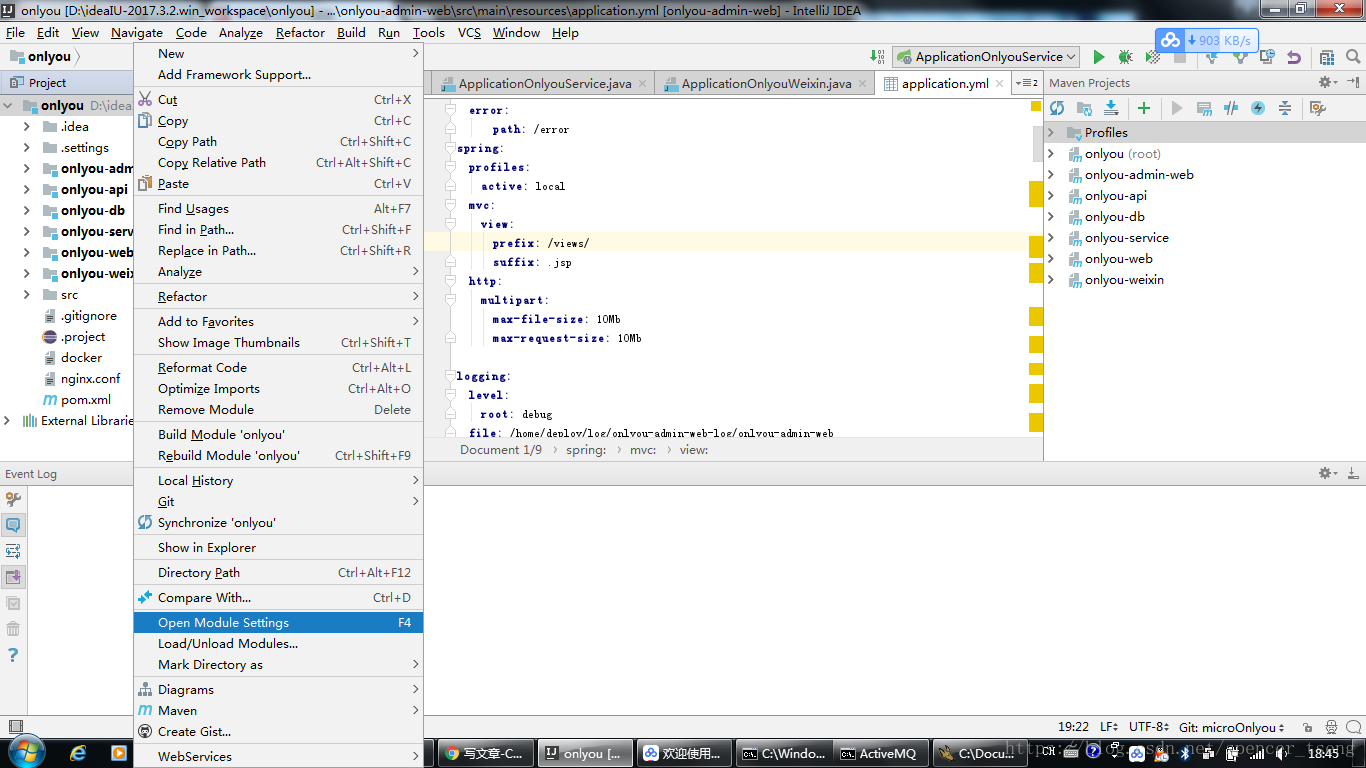Open the Git: microOnlyou branch selector
This screenshot has height=768, width=1366.
click(x=1233, y=727)
